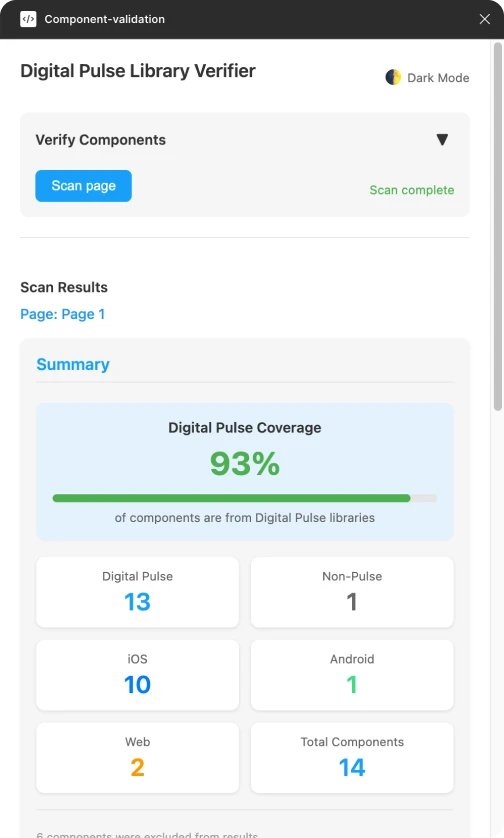Open the Page: Page 1 link
The width and height of the screenshot is (504, 838).
point(63,314)
